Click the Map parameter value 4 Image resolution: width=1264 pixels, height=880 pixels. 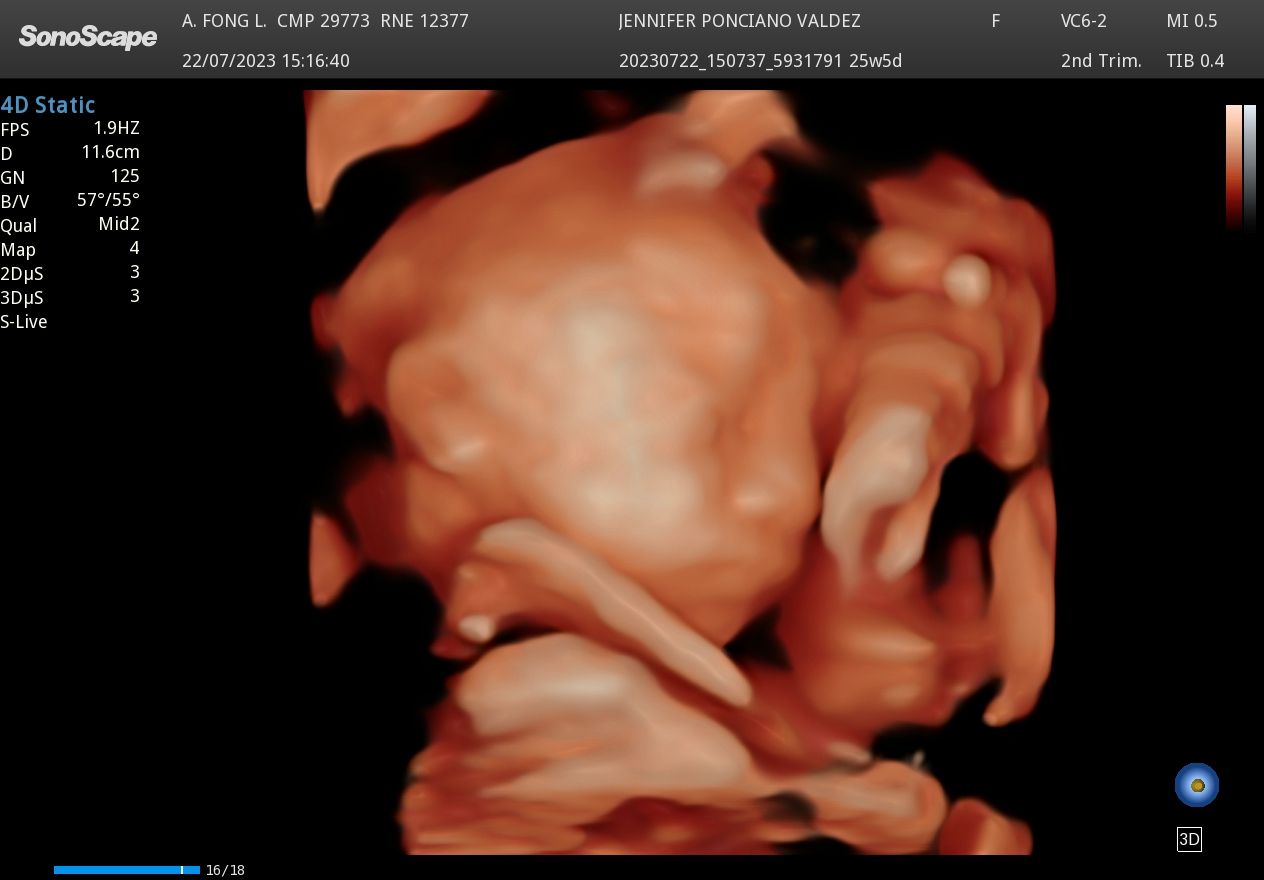coord(134,248)
